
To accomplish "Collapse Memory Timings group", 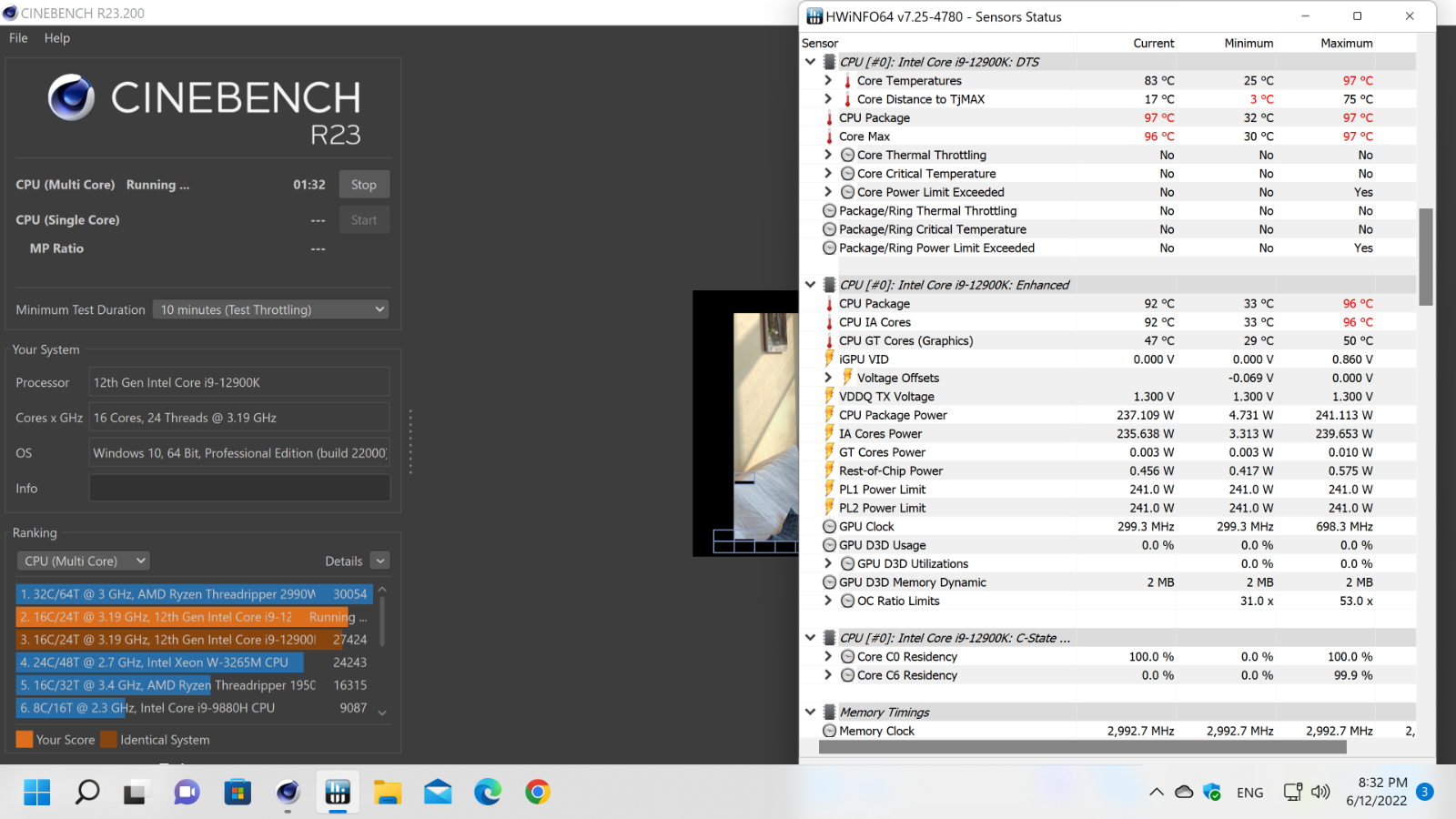I will tap(810, 713).
